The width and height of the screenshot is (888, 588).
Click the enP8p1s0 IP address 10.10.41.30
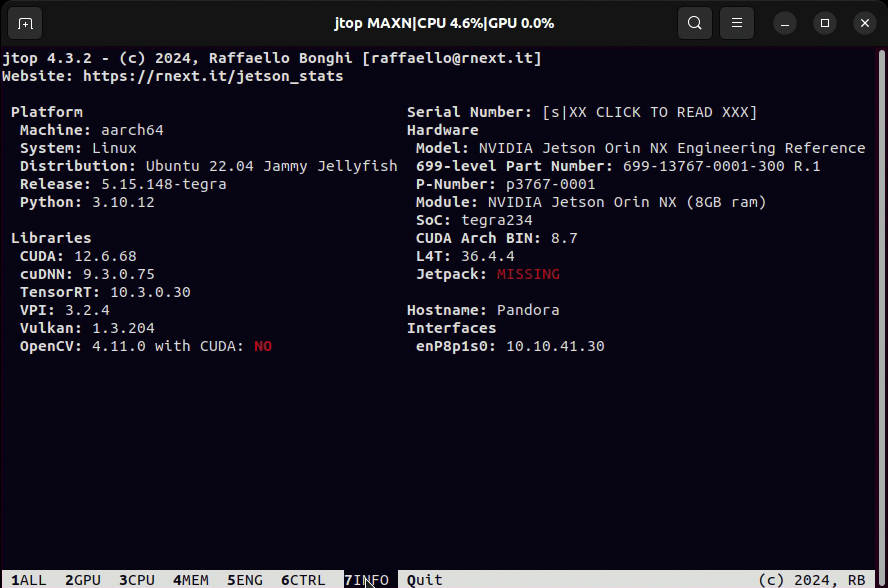click(555, 346)
